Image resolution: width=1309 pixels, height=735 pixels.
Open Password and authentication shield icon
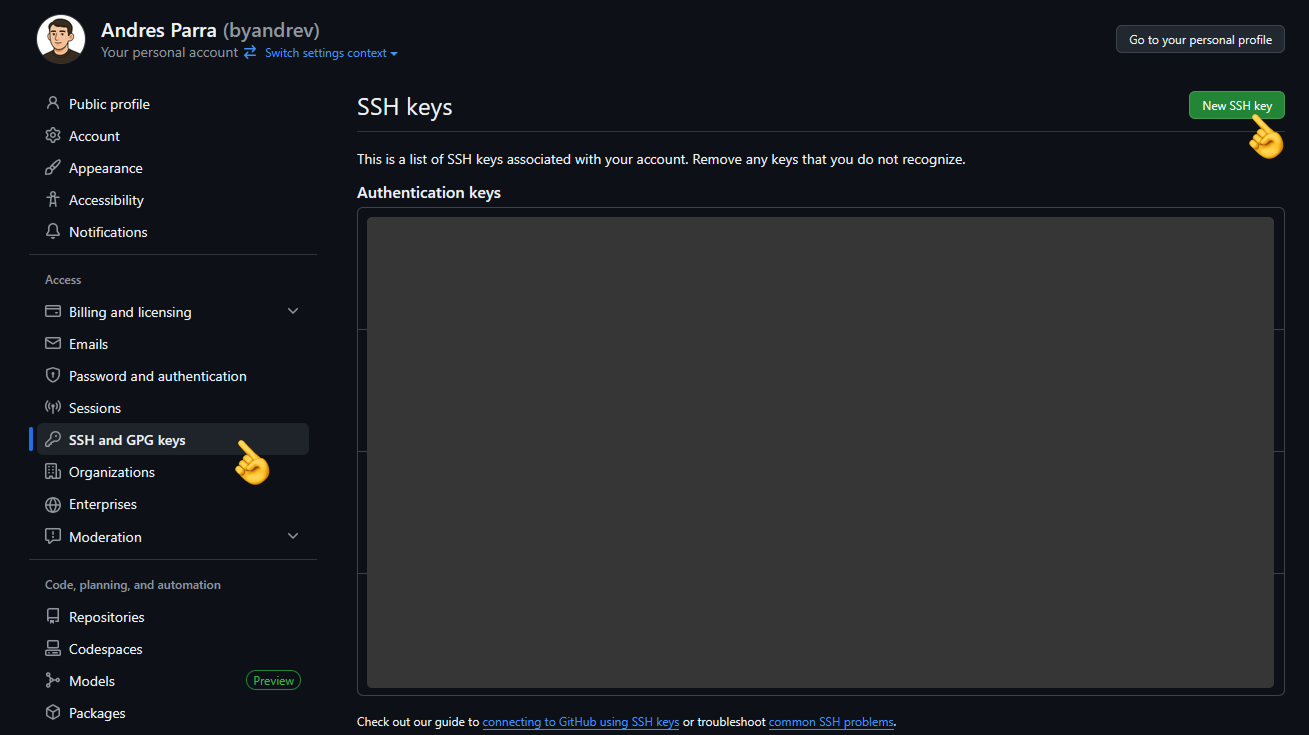52,375
